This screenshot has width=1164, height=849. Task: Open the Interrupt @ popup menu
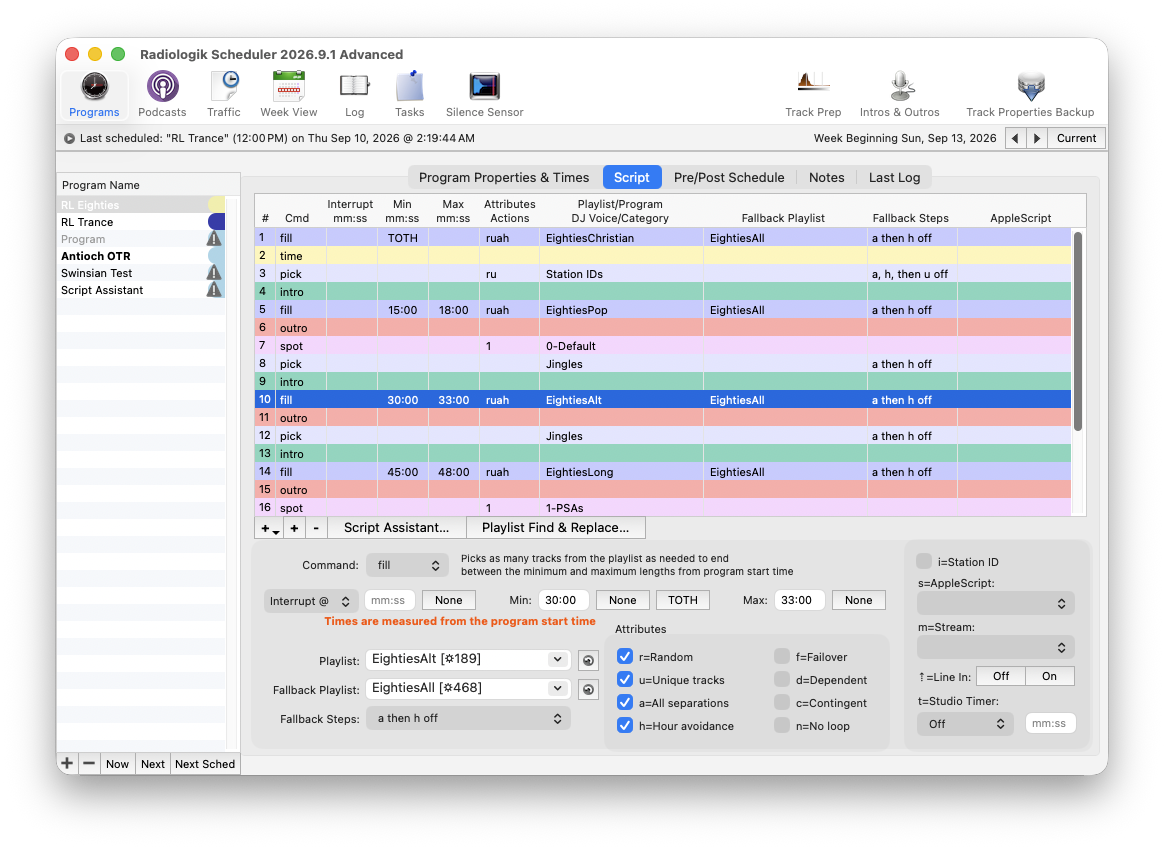tap(310, 600)
